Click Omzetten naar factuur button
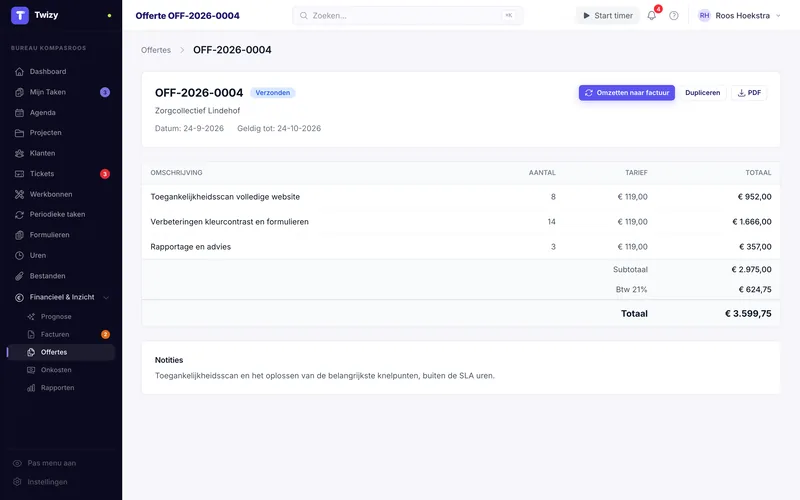800x500 pixels. [x=627, y=93]
